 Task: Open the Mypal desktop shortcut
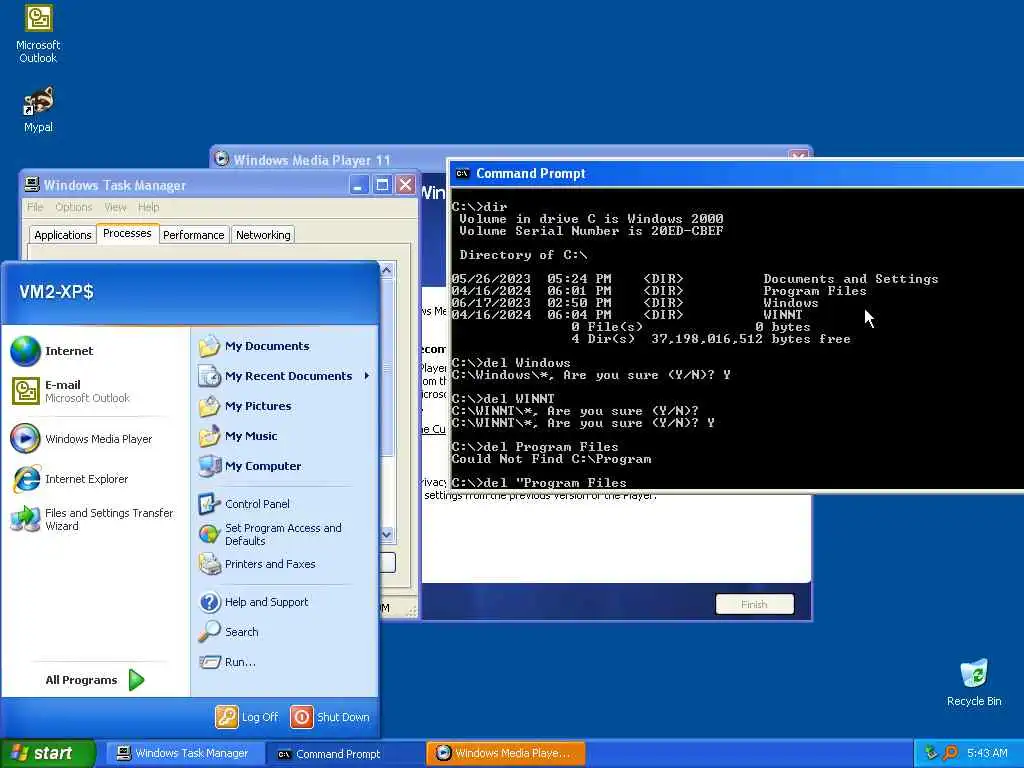click(x=39, y=109)
